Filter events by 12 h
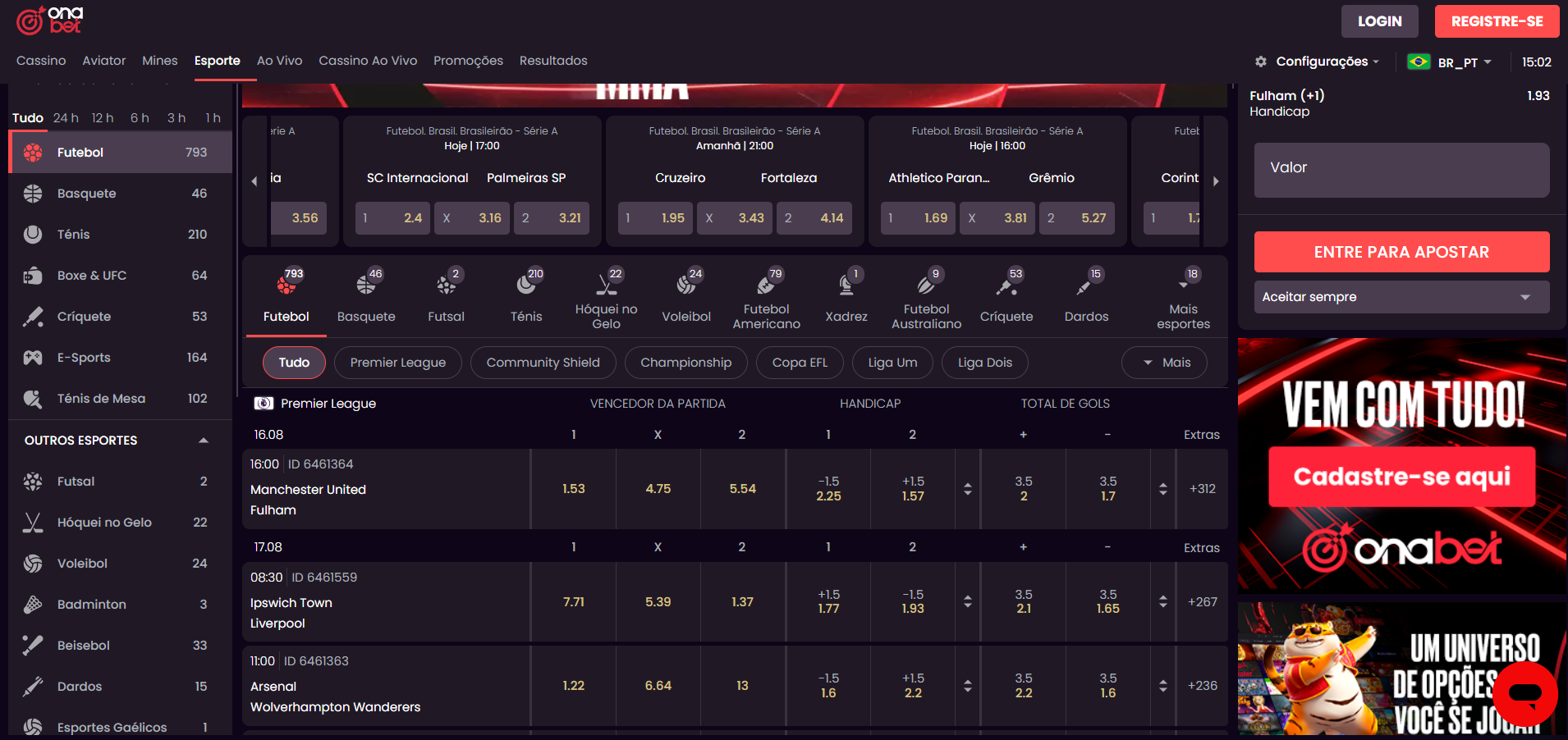The width and height of the screenshot is (1568, 740). (x=103, y=118)
